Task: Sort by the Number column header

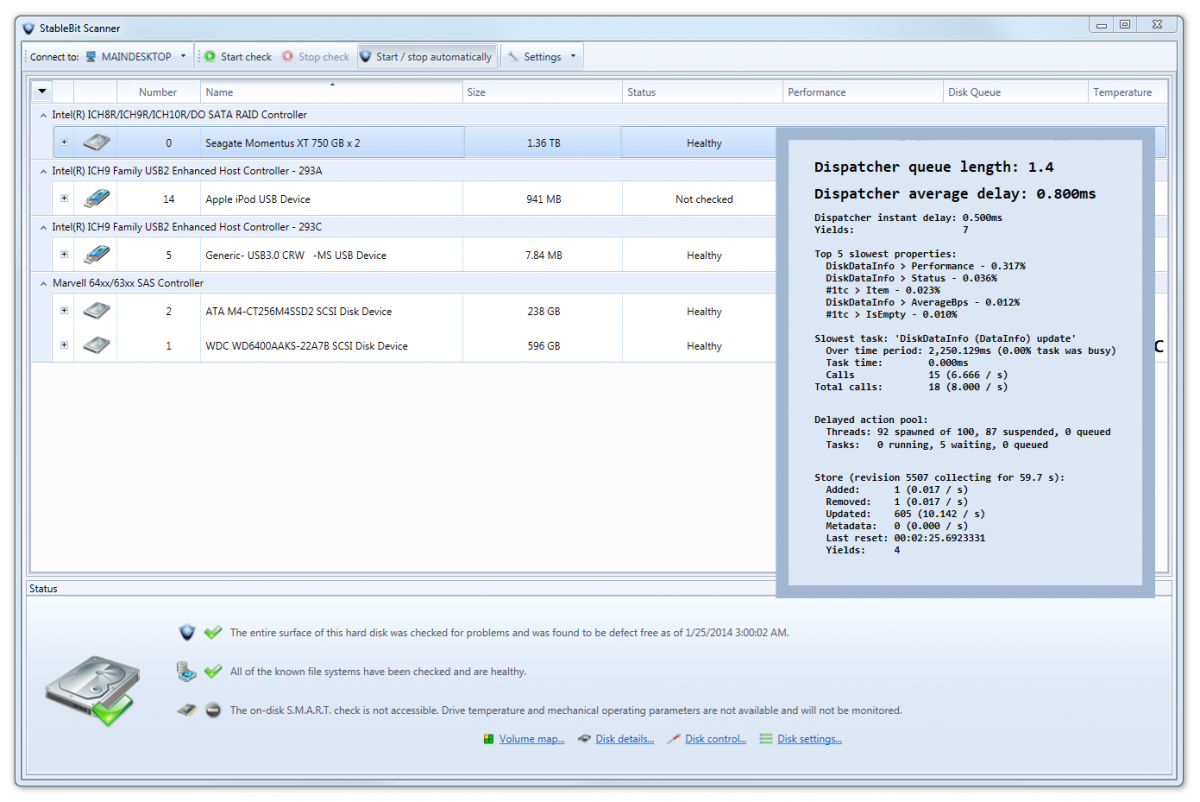Action: [158, 92]
